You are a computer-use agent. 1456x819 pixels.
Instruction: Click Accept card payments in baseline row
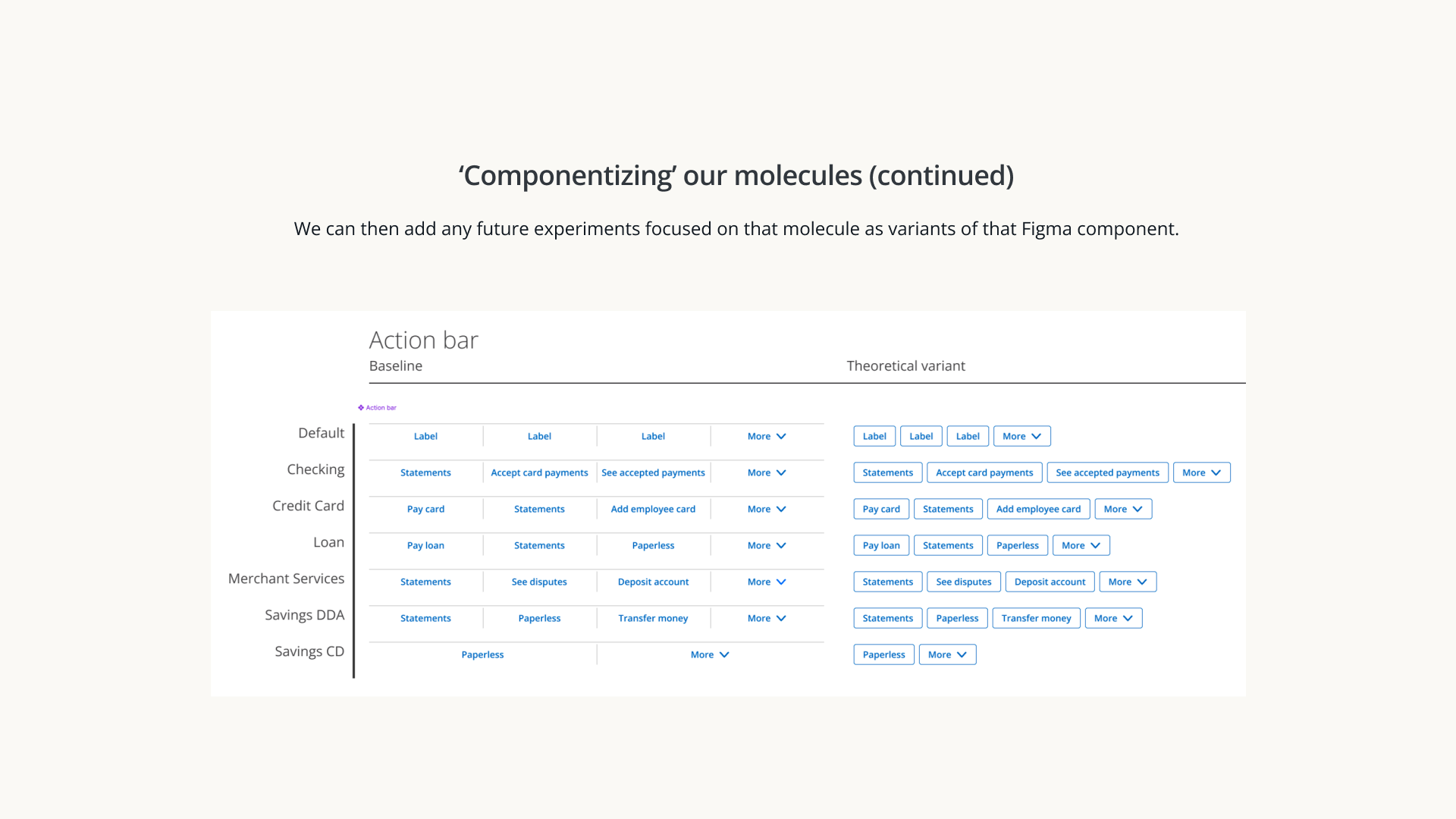[539, 472]
